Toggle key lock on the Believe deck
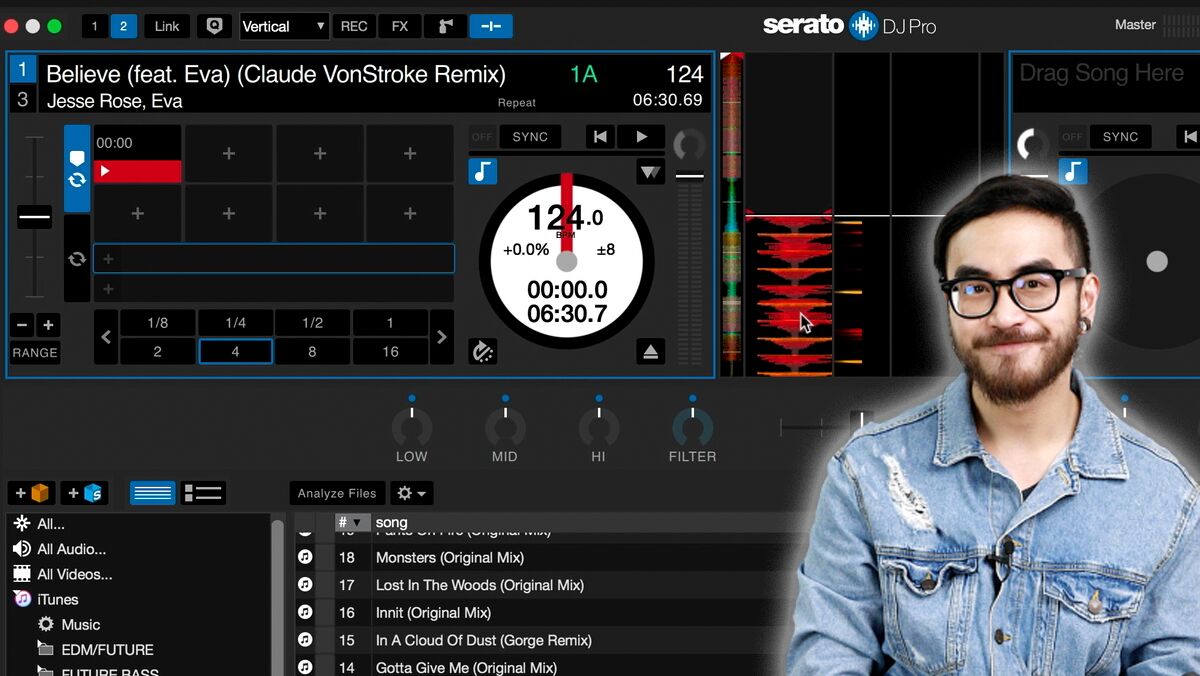The height and width of the screenshot is (676, 1200). pos(483,171)
